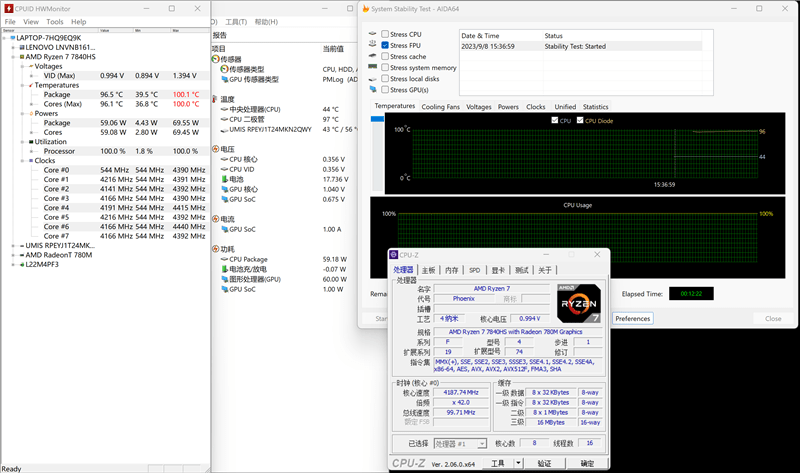Click the 电池 battery icon under 电压
The height and width of the screenshot is (473, 800).
(224, 179)
